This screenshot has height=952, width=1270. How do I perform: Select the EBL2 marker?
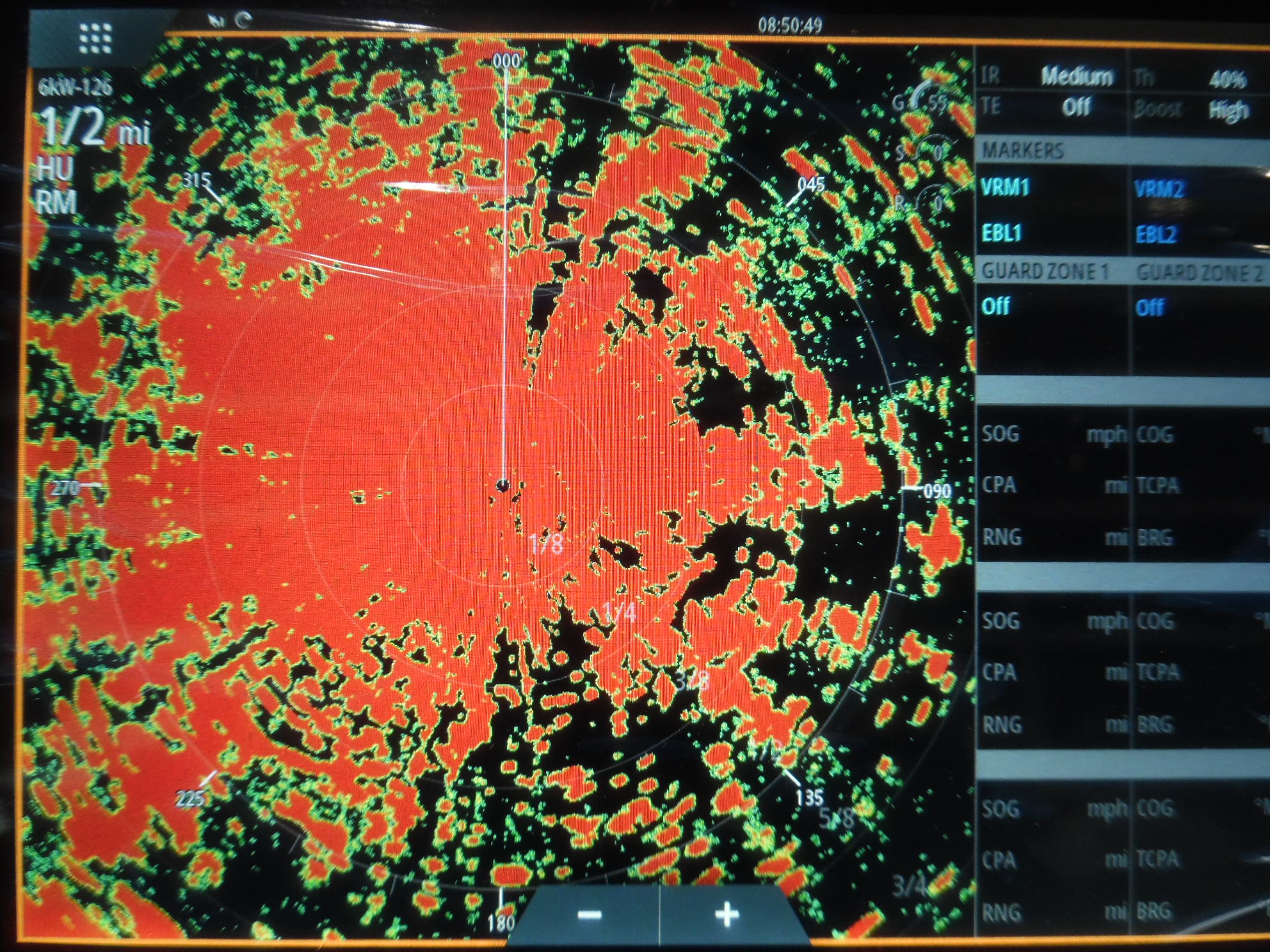(1156, 235)
